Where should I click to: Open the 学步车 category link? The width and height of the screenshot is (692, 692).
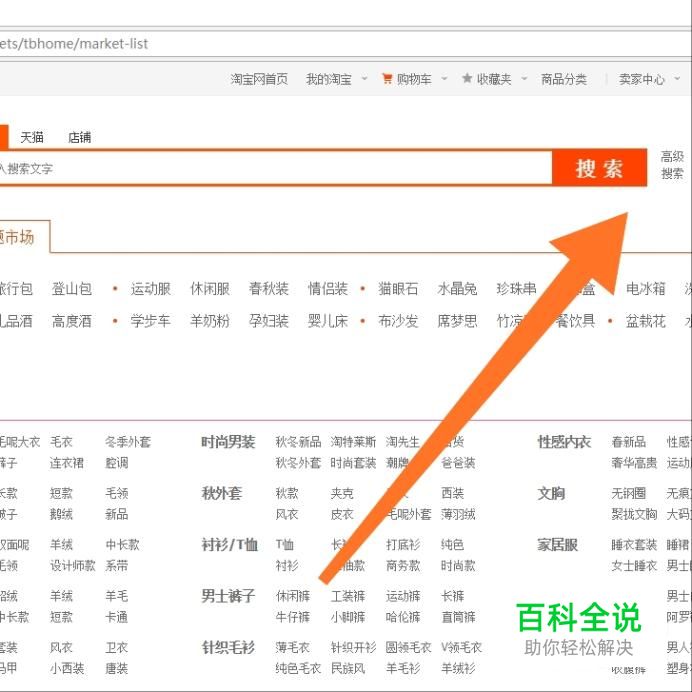tap(150, 321)
